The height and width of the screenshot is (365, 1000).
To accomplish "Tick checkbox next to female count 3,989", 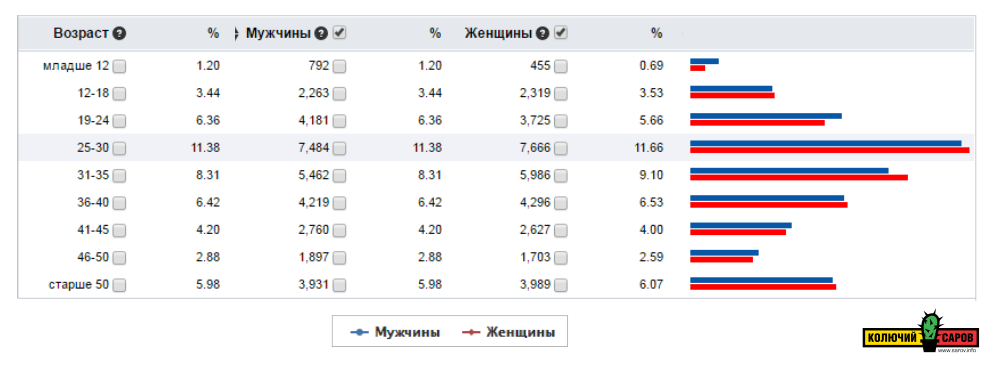I will tap(561, 286).
